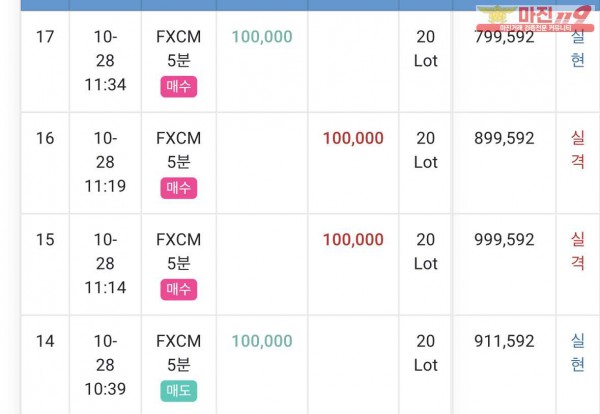Open the red 실격 status in row 16
600x414 pixels.
click(x=577, y=150)
